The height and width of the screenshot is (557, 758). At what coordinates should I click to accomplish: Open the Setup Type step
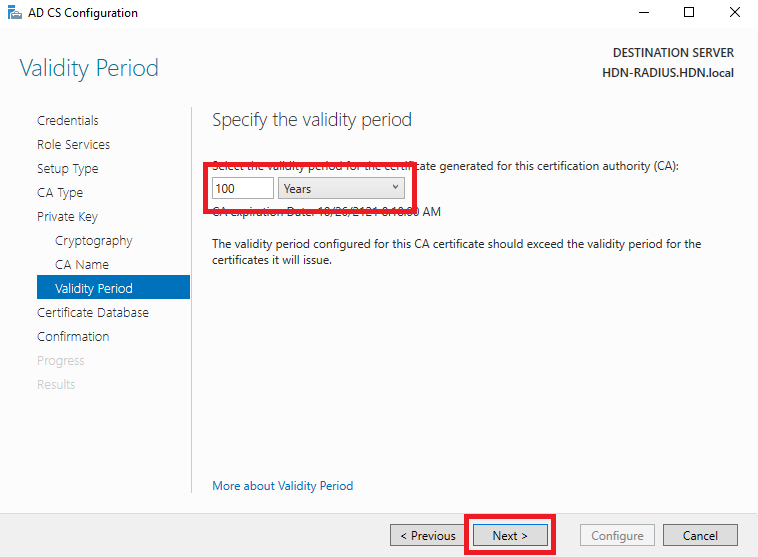click(x=68, y=169)
